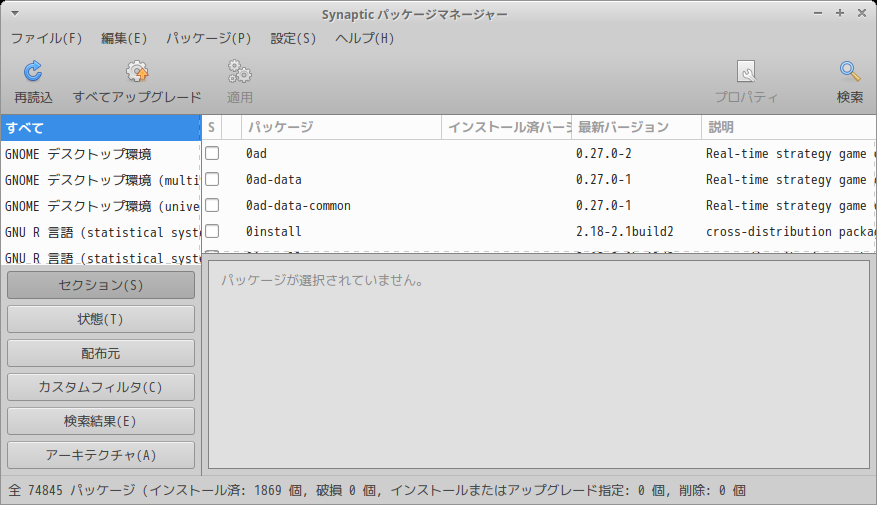Sort by 説明 column header

pyautogui.click(x=789, y=128)
